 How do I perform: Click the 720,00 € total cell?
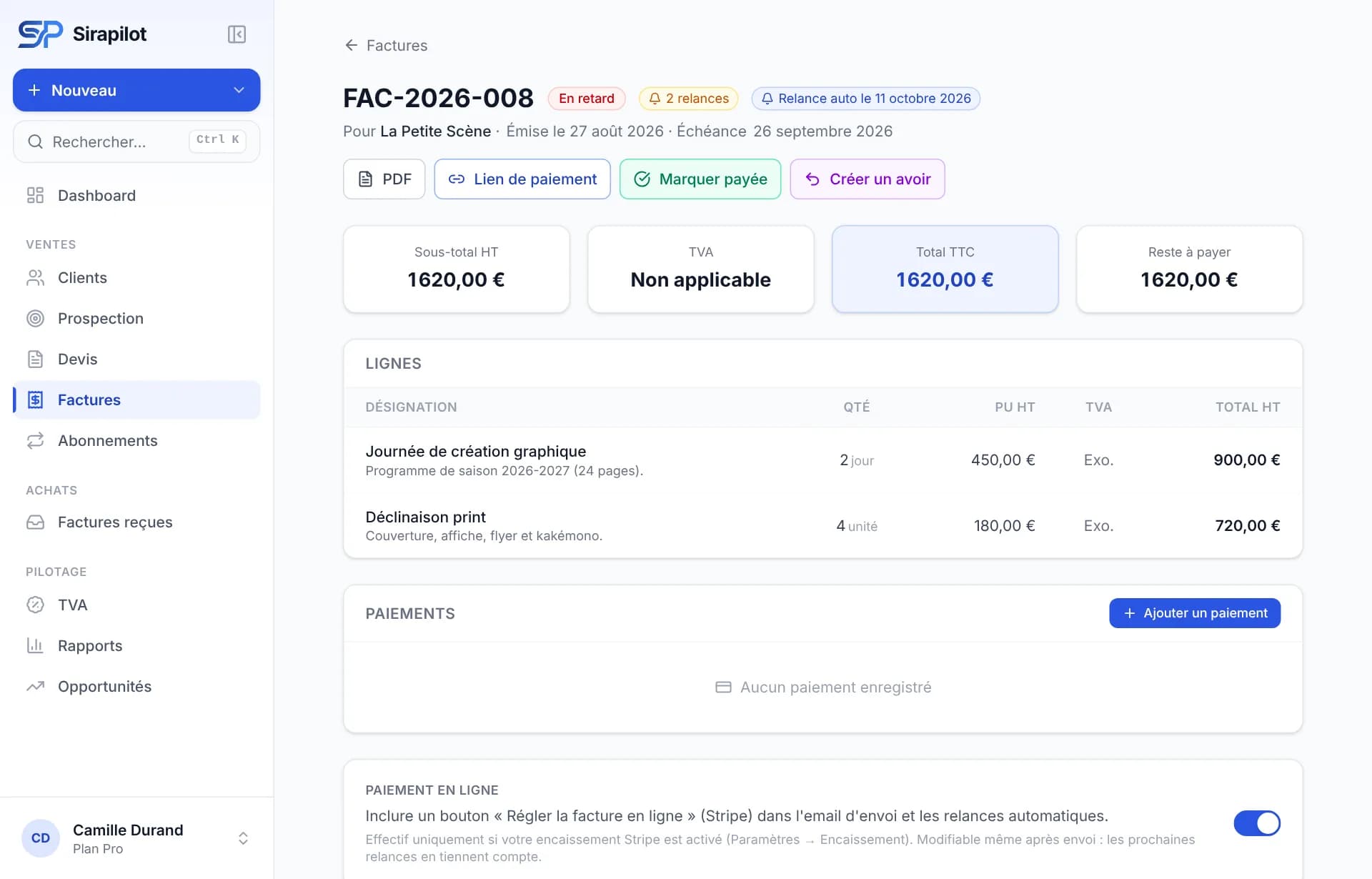click(1247, 526)
